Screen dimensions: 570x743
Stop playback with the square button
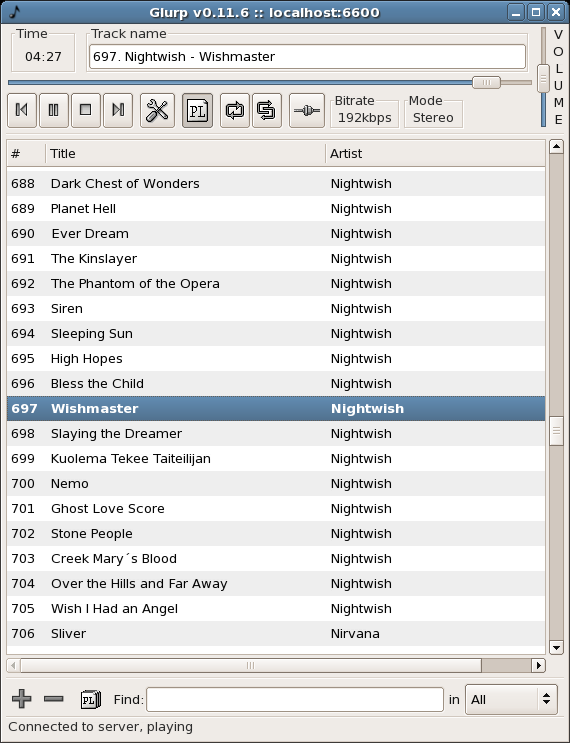(x=86, y=110)
